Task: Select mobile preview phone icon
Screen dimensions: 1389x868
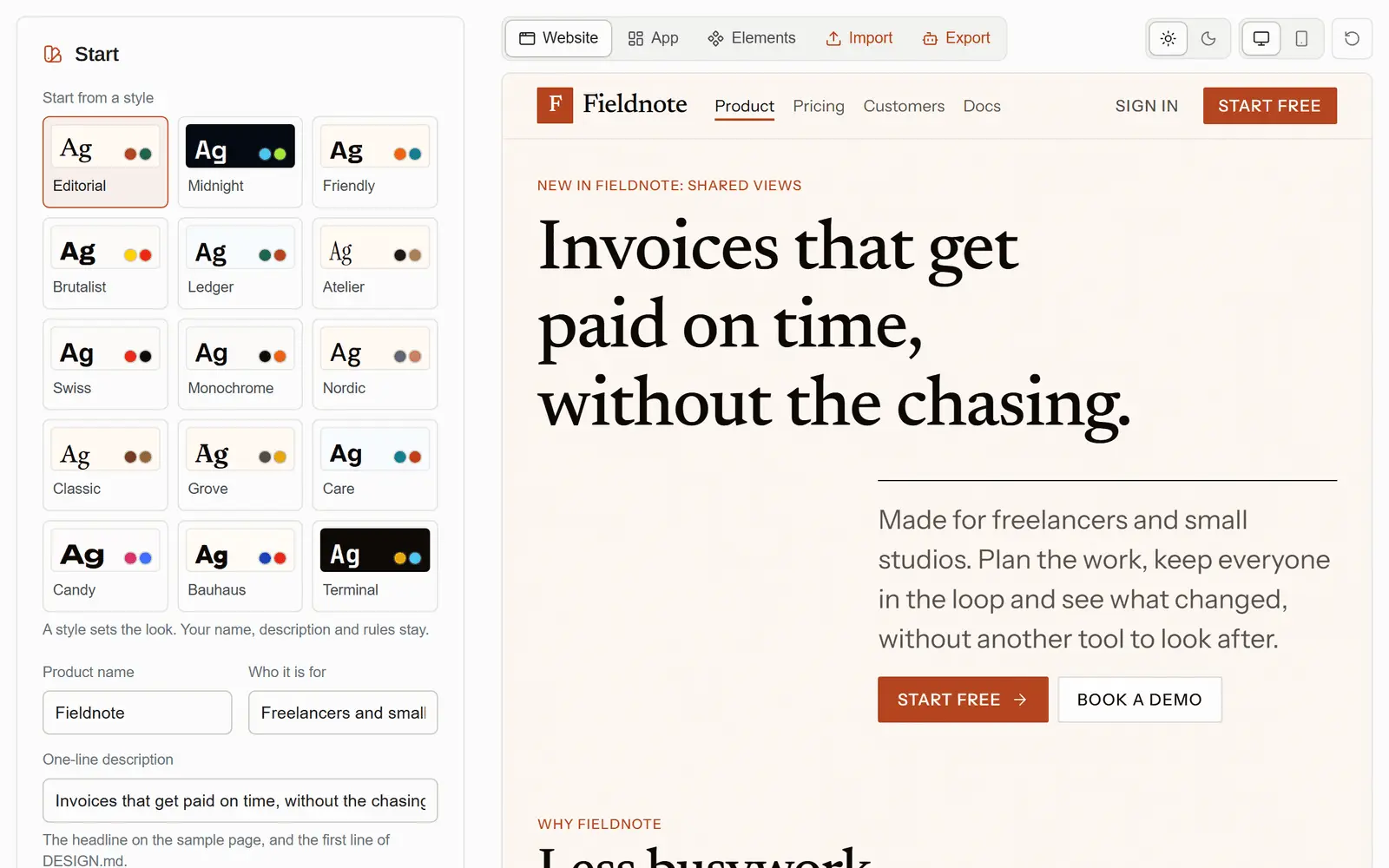Action: pyautogui.click(x=1301, y=38)
